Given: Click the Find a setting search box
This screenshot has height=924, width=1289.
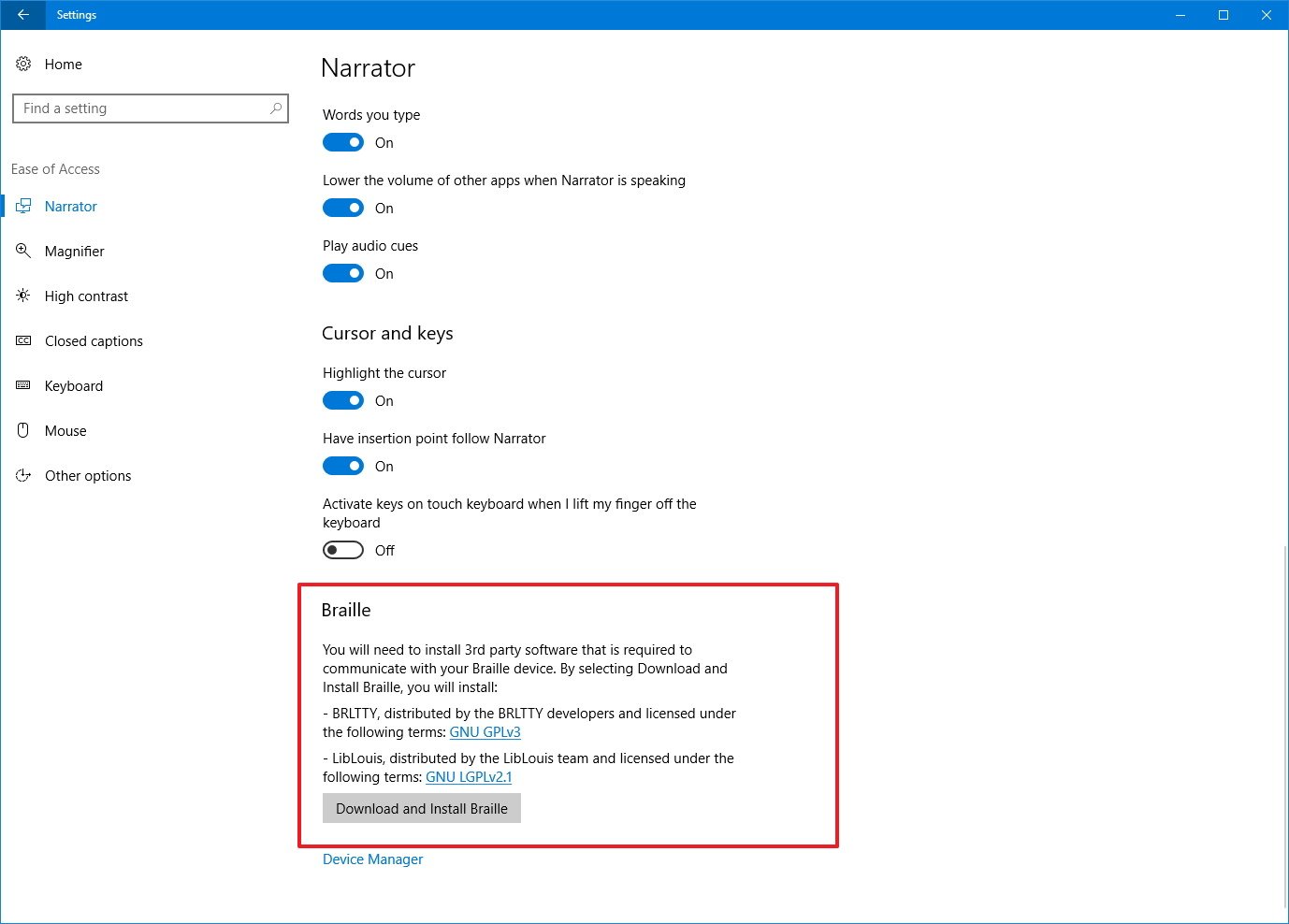Looking at the screenshot, I should point(151,108).
